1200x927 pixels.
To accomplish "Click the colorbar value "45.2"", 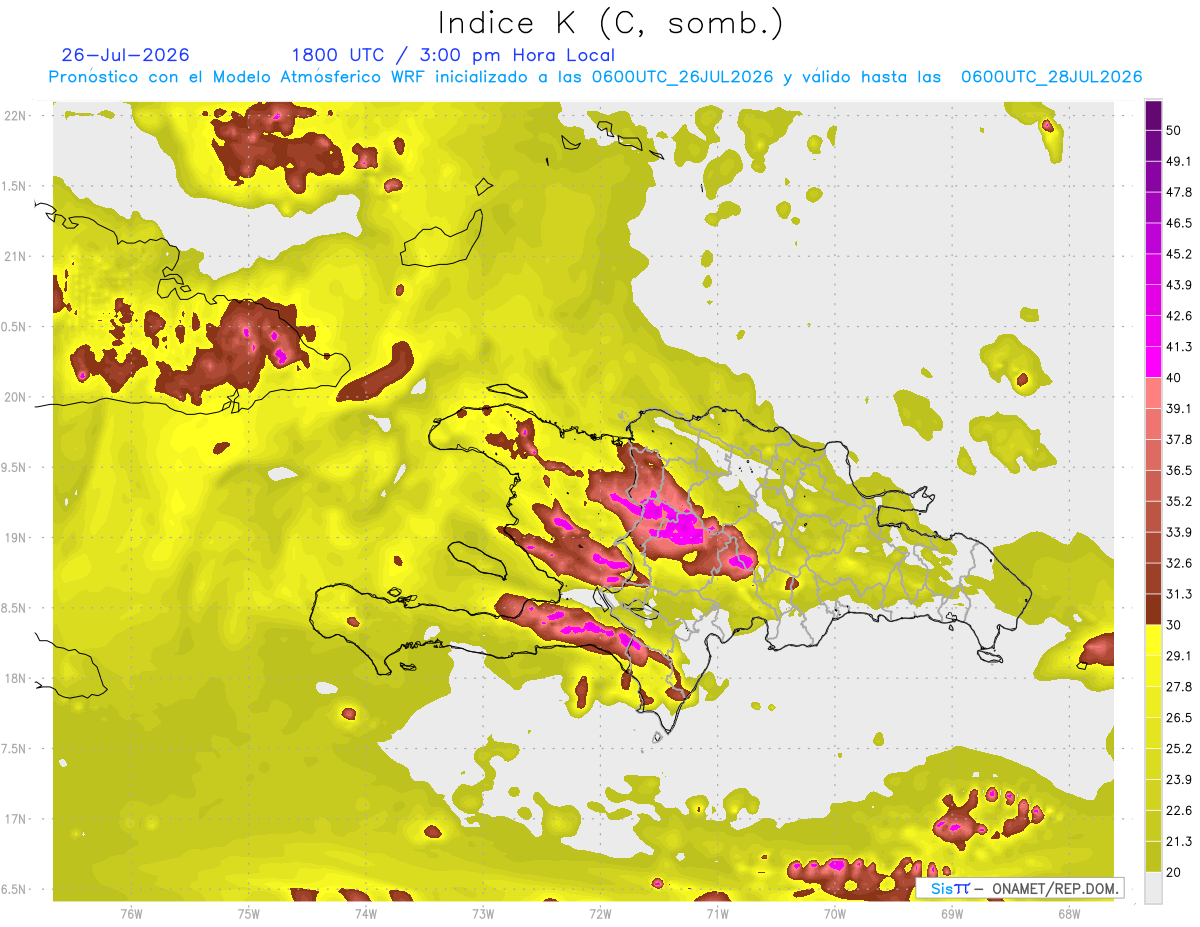I will click(x=1179, y=254).
